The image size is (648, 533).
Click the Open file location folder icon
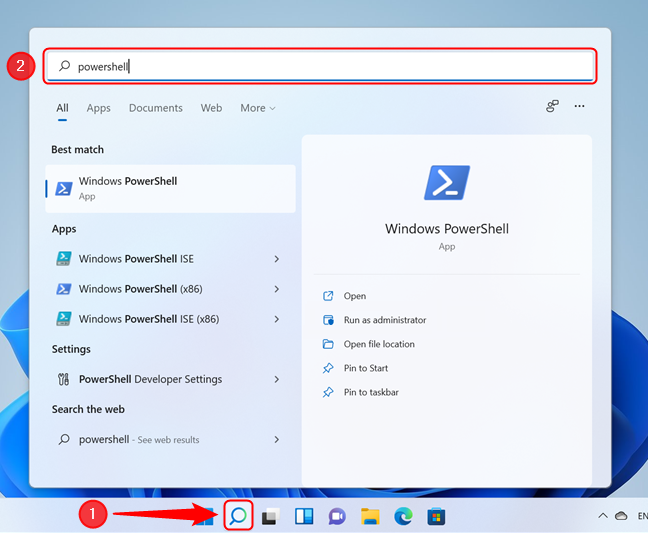[x=328, y=344]
